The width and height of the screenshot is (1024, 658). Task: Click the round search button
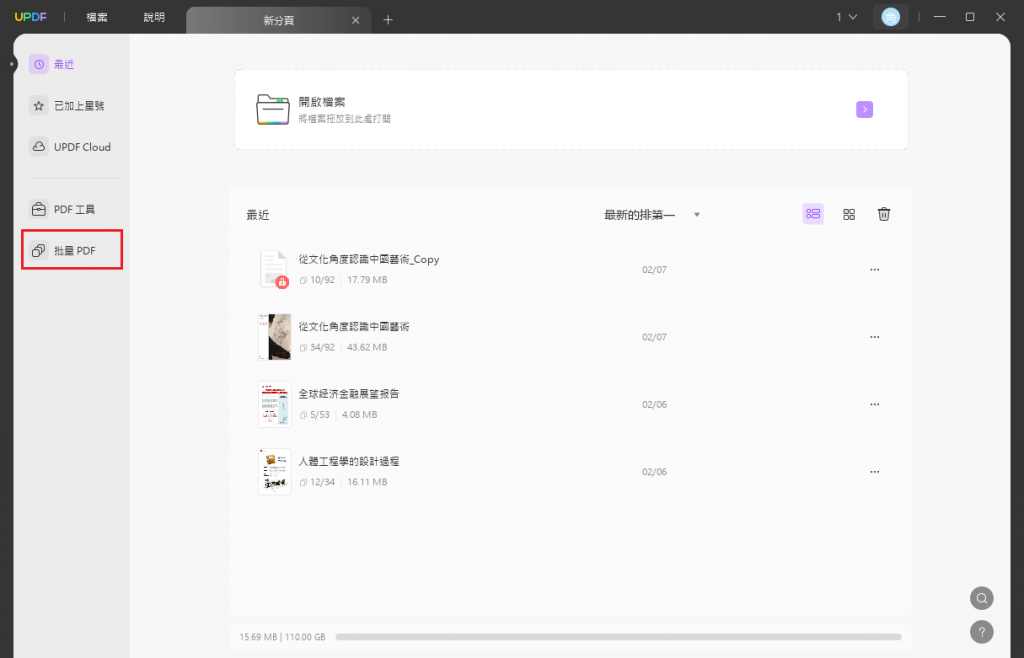click(x=982, y=598)
